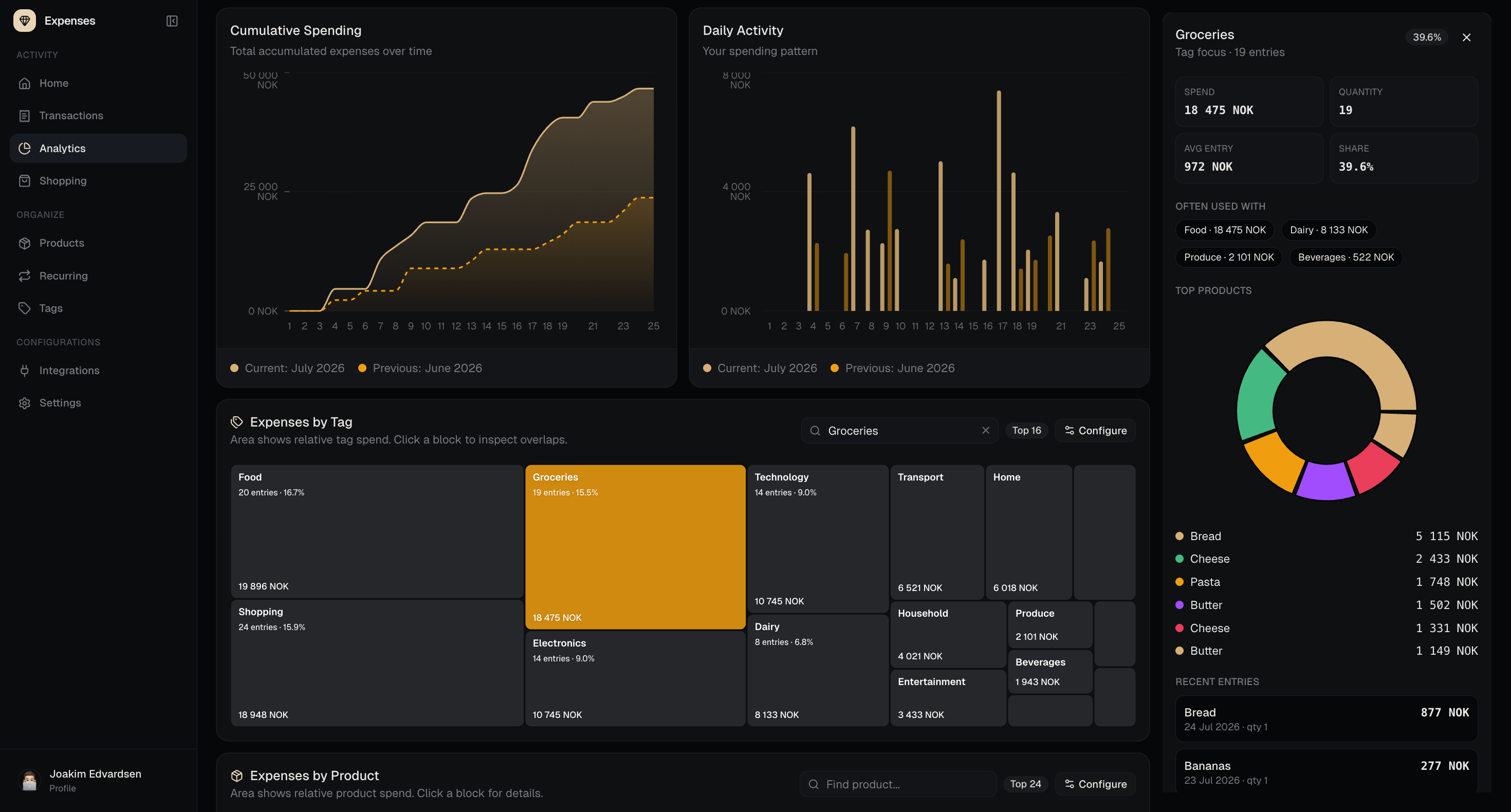Click the green Cheese legend color dot
This screenshot has height=812, width=1511.
(1180, 559)
